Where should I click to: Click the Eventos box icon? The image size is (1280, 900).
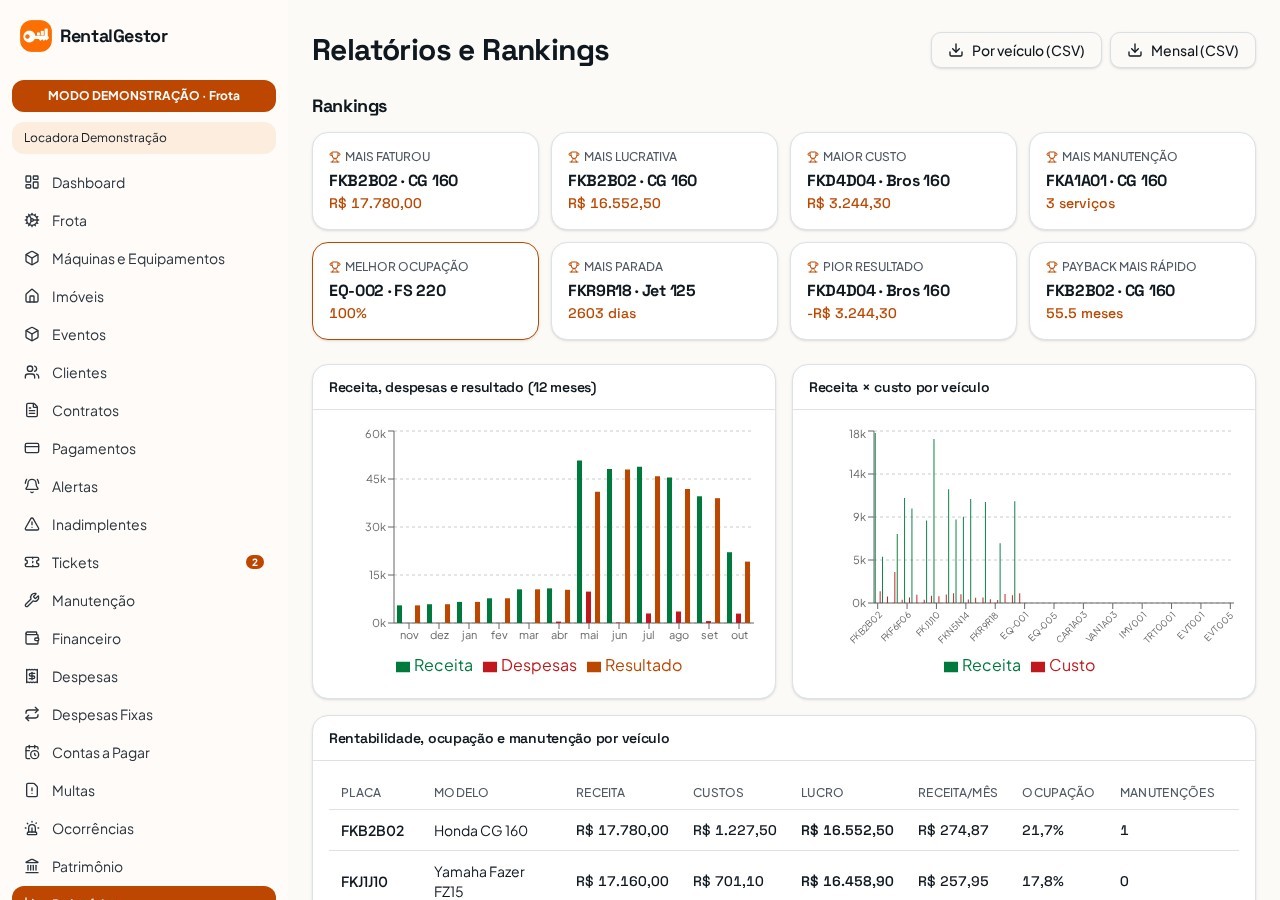32,334
